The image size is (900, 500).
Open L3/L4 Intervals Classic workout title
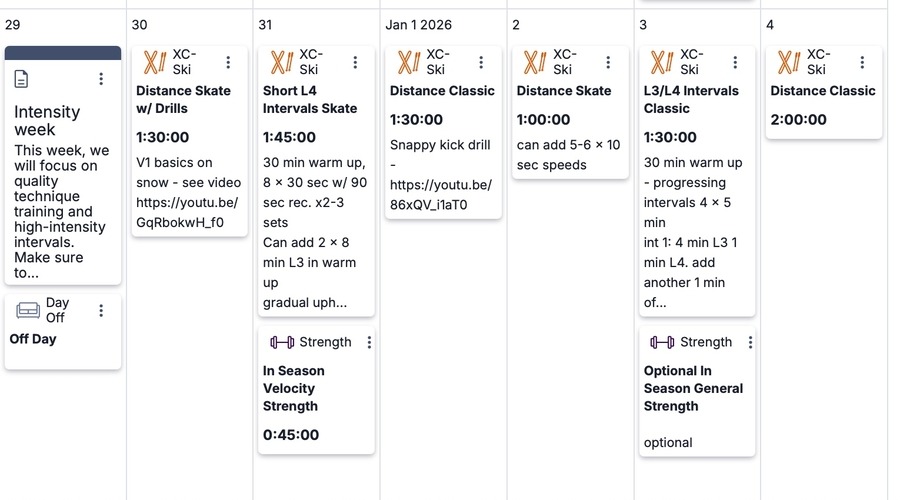pos(691,99)
